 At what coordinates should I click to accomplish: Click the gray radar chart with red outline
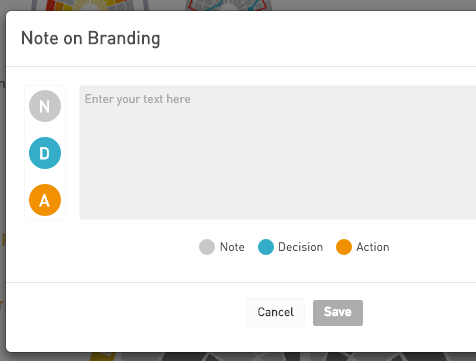pyautogui.click(x=228, y=5)
